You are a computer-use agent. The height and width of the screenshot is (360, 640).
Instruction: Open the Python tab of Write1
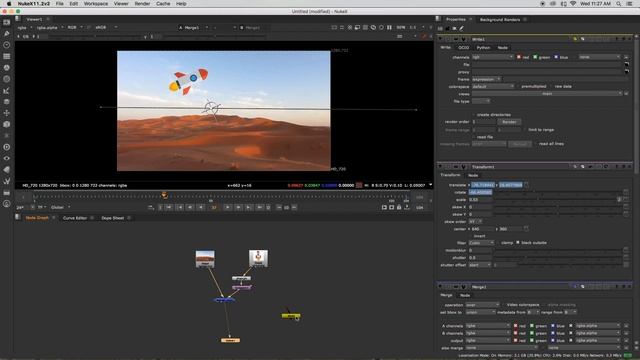483,48
